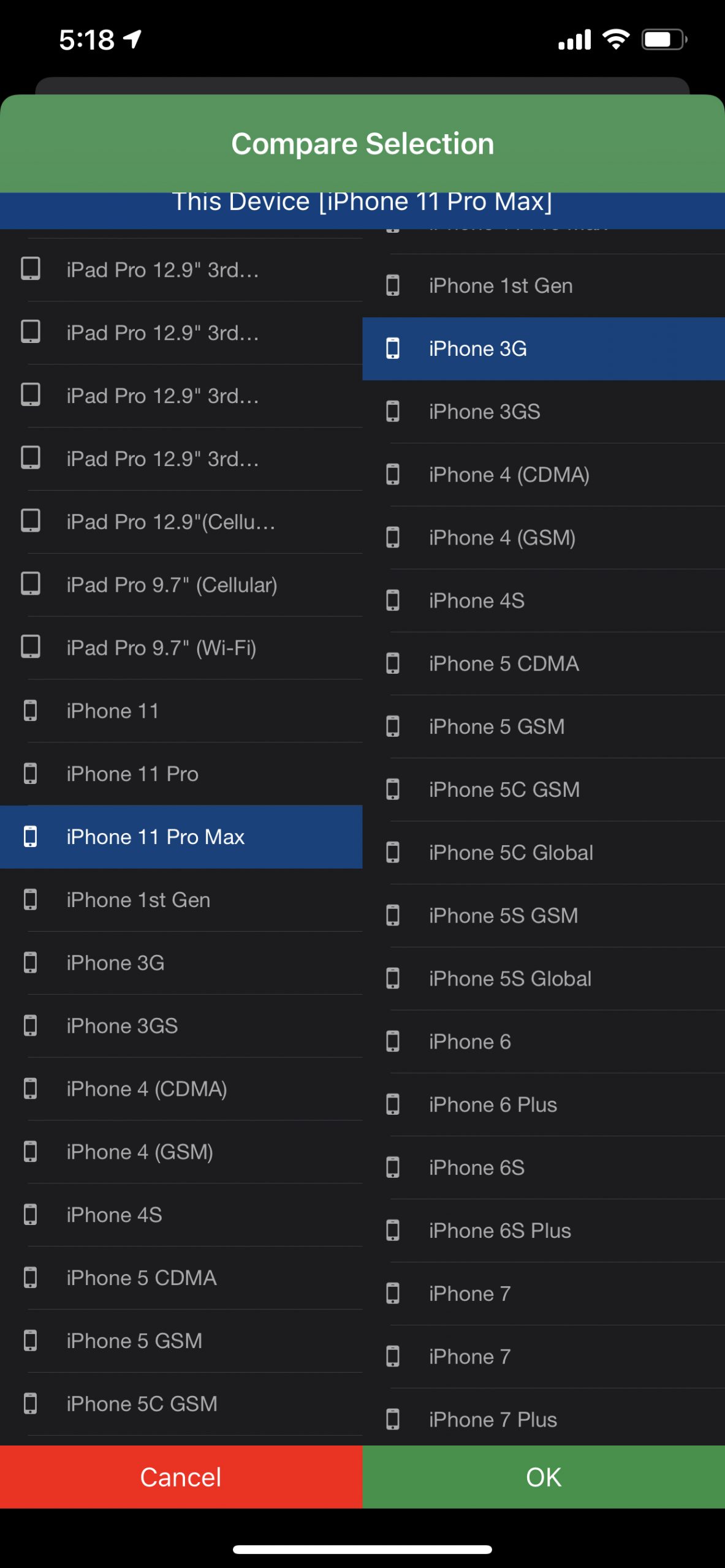Screen dimensions: 725x1568
Task: Tap the phone icon beside iPhone 6S Plus
Action: pyautogui.click(x=393, y=1230)
